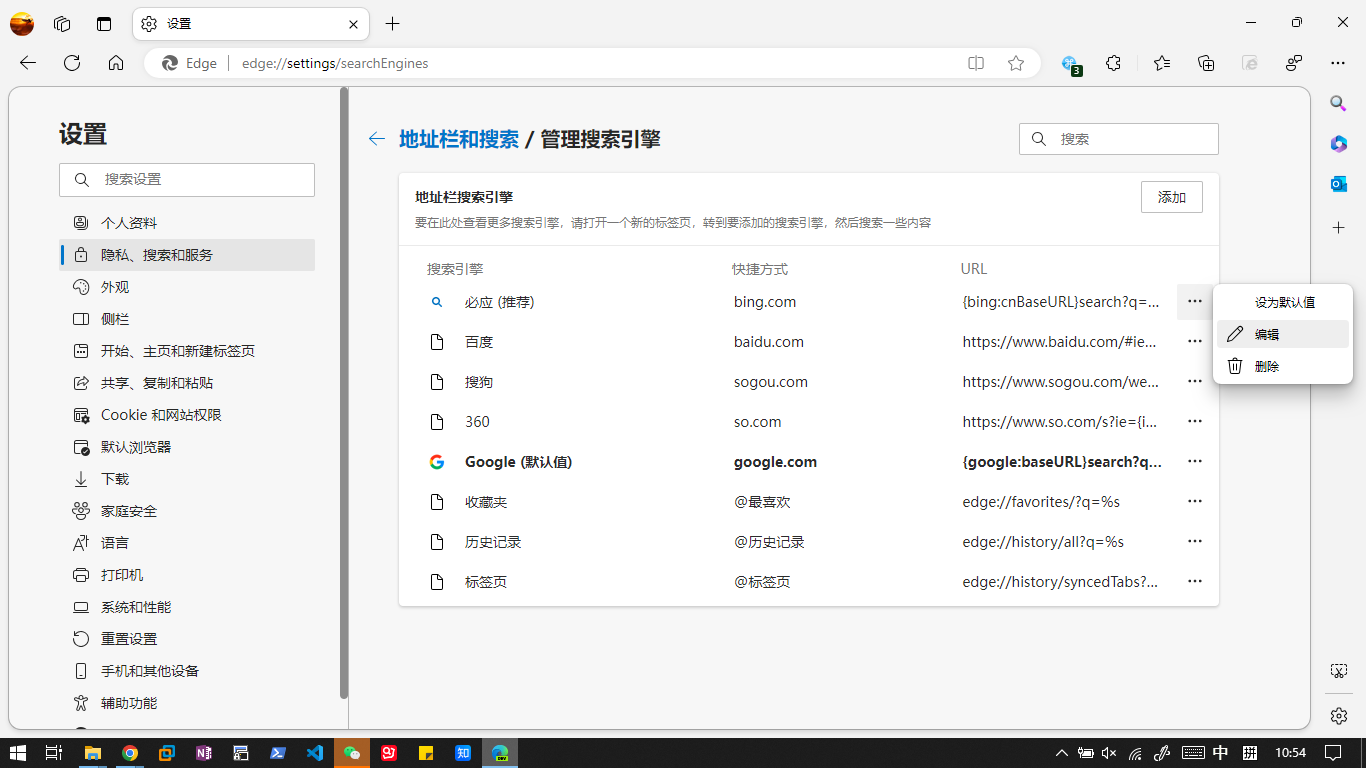
Task: Open 共享、复制和粘贴 section
Action: click(x=187, y=383)
